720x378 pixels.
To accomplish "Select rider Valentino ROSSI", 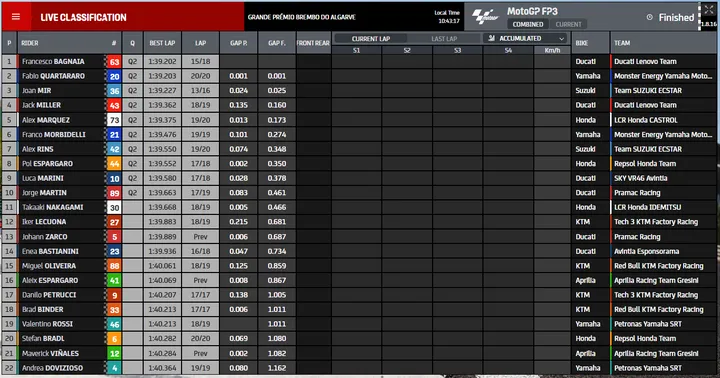I will point(47,324).
